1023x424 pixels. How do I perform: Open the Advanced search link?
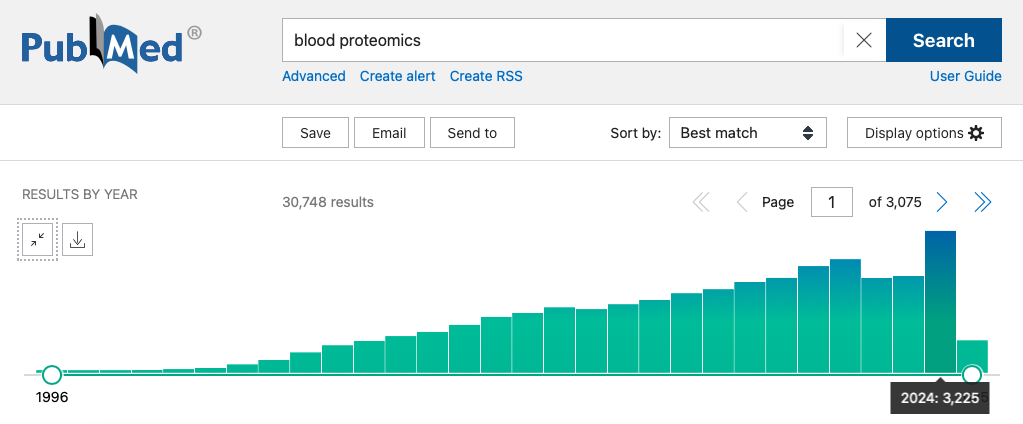click(x=313, y=76)
